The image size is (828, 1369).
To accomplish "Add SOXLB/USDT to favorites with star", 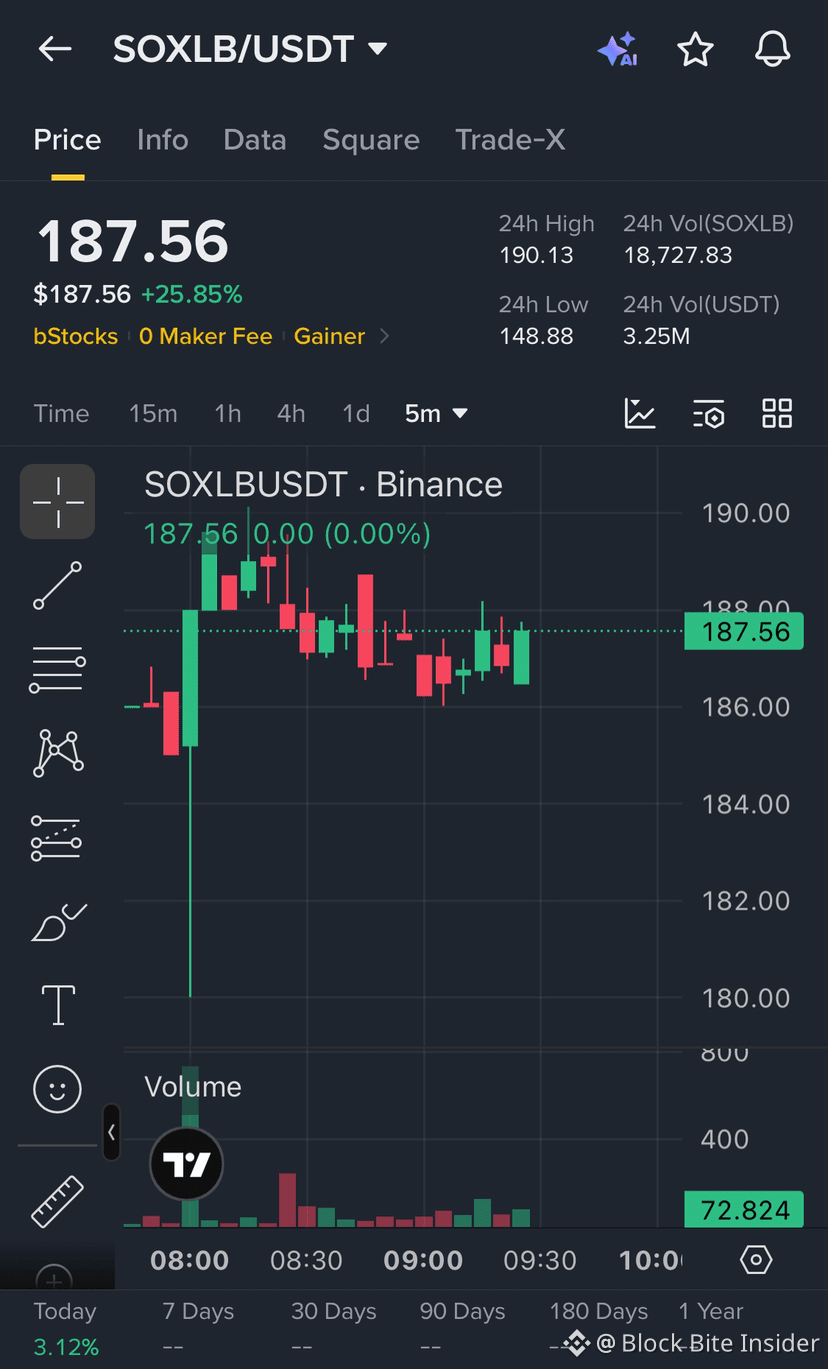I will (x=695, y=49).
